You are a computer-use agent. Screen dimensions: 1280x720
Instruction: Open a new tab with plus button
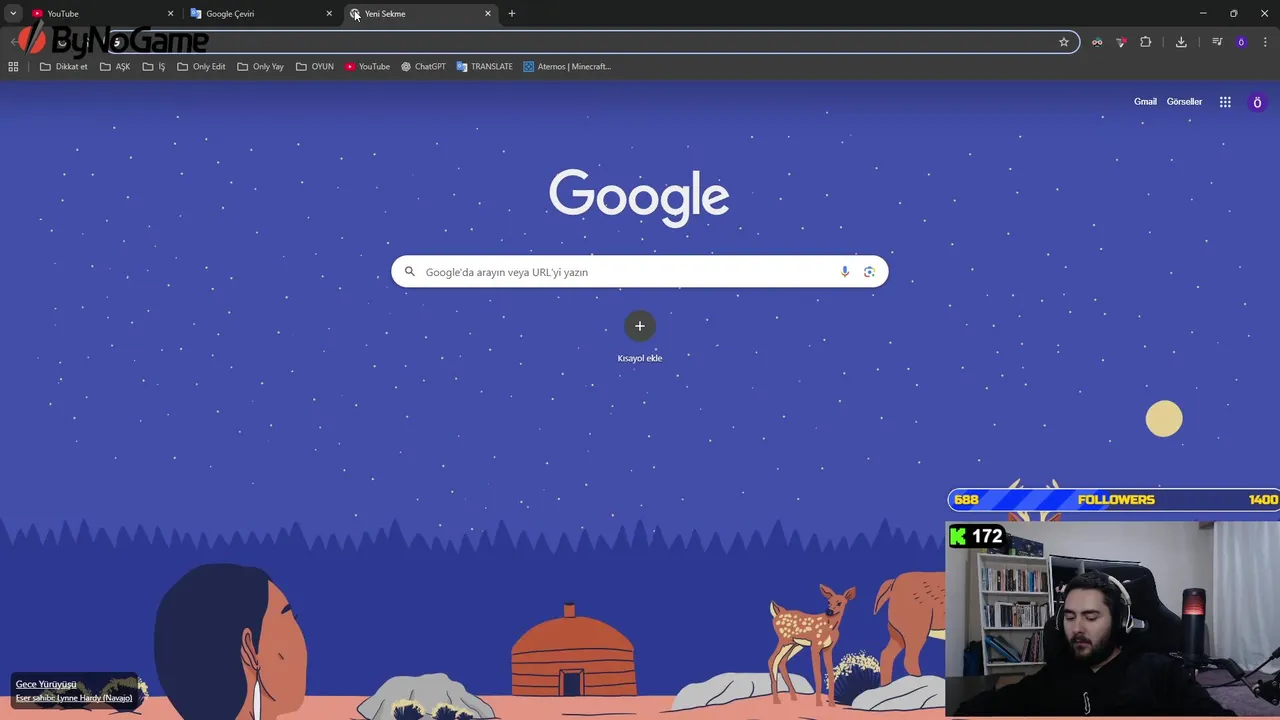point(512,14)
